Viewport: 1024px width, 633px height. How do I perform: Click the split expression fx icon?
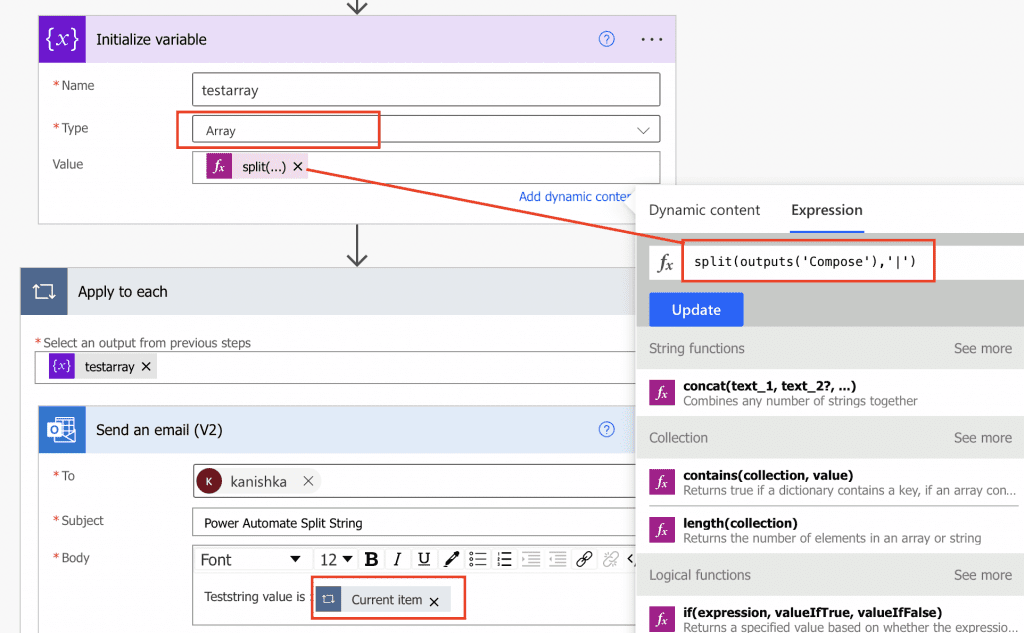click(x=219, y=166)
